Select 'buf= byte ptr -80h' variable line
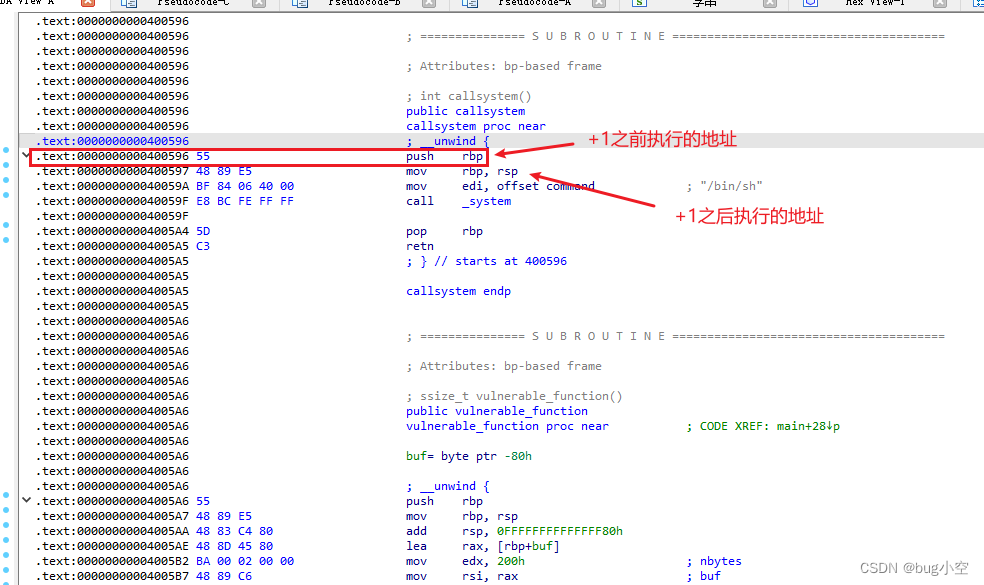Viewport: 984px width, 585px height. [469, 456]
